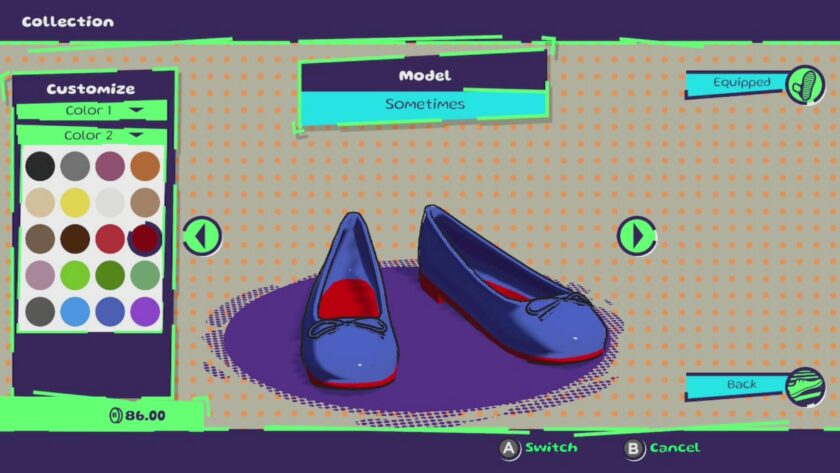Click the blue ballet flats preview
Viewport: 840px width, 473px height.
(x=455, y=297)
